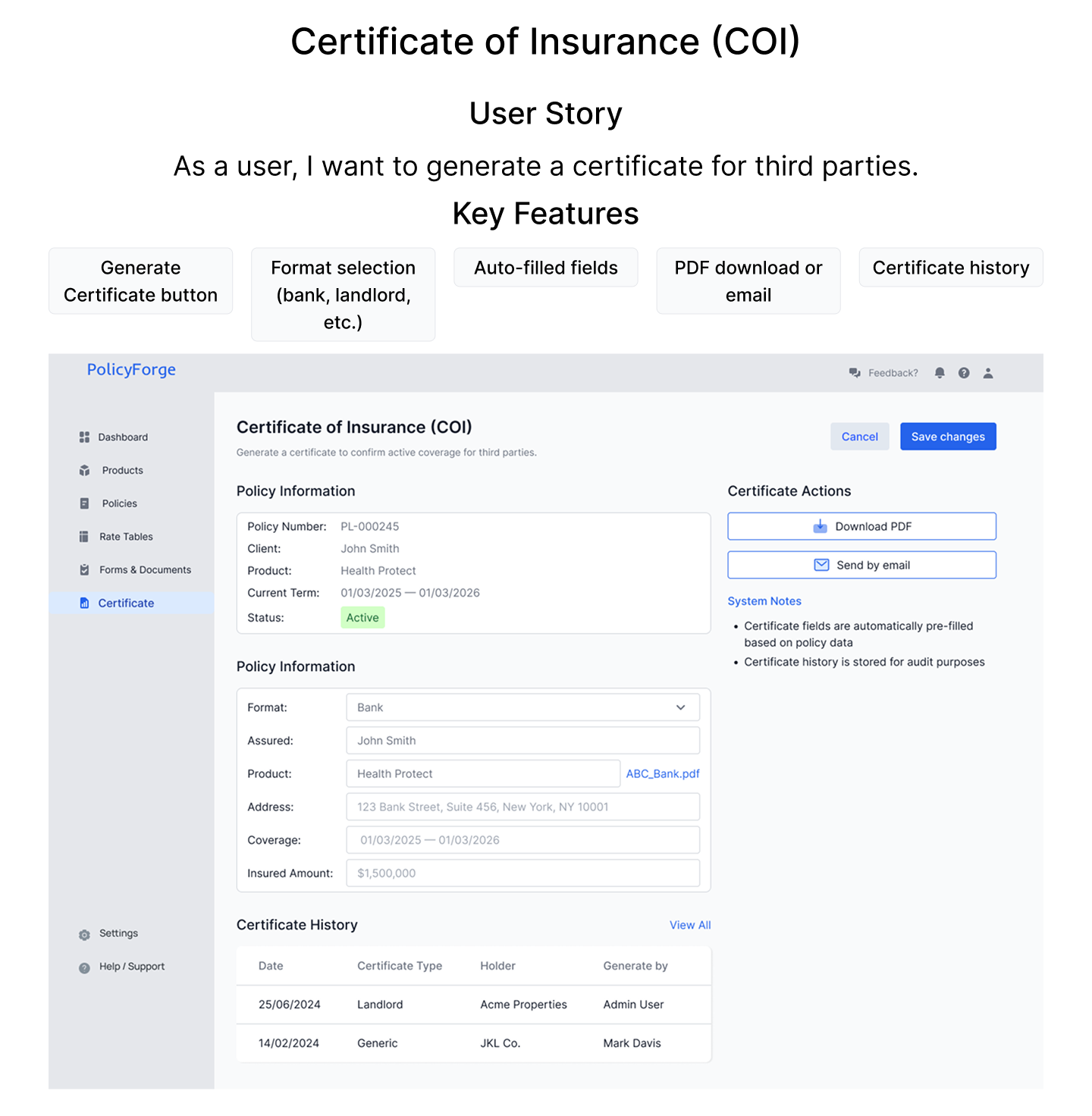The height and width of the screenshot is (1116, 1092).
Task: Open the ABC_Bank.pdf link
Action: 662,774
